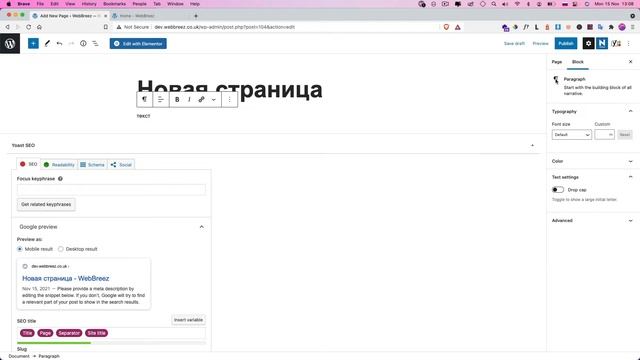
Task: Reset the custom font size
Action: (624, 135)
